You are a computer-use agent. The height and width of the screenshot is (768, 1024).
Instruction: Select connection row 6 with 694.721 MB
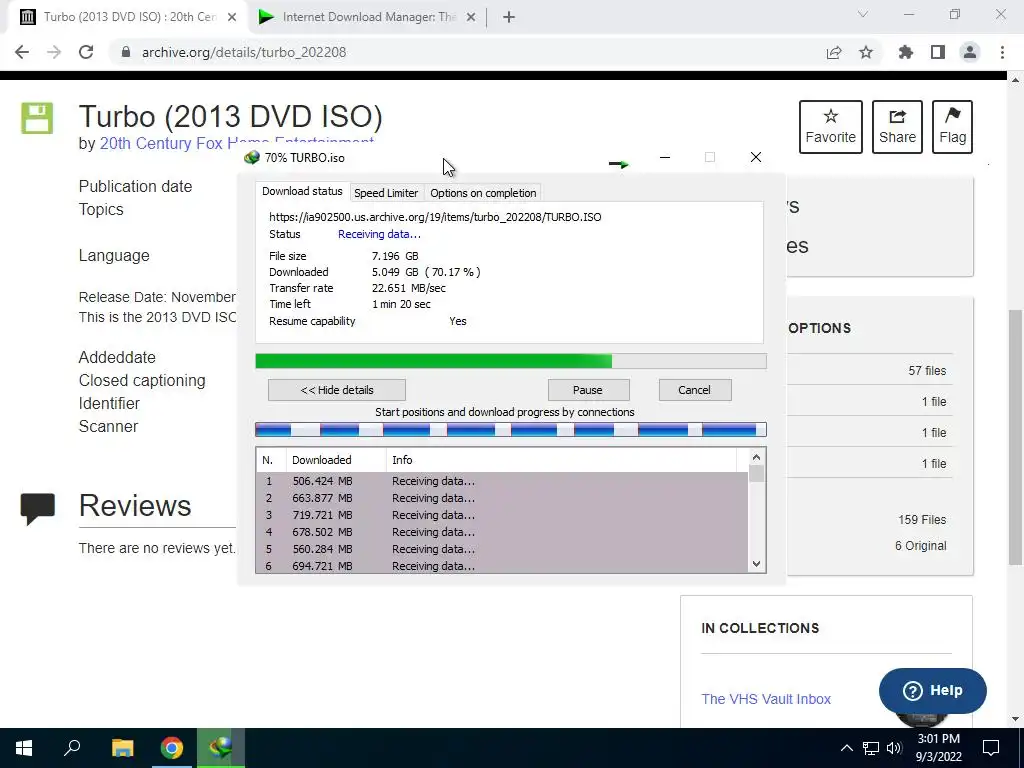[x=502, y=566]
